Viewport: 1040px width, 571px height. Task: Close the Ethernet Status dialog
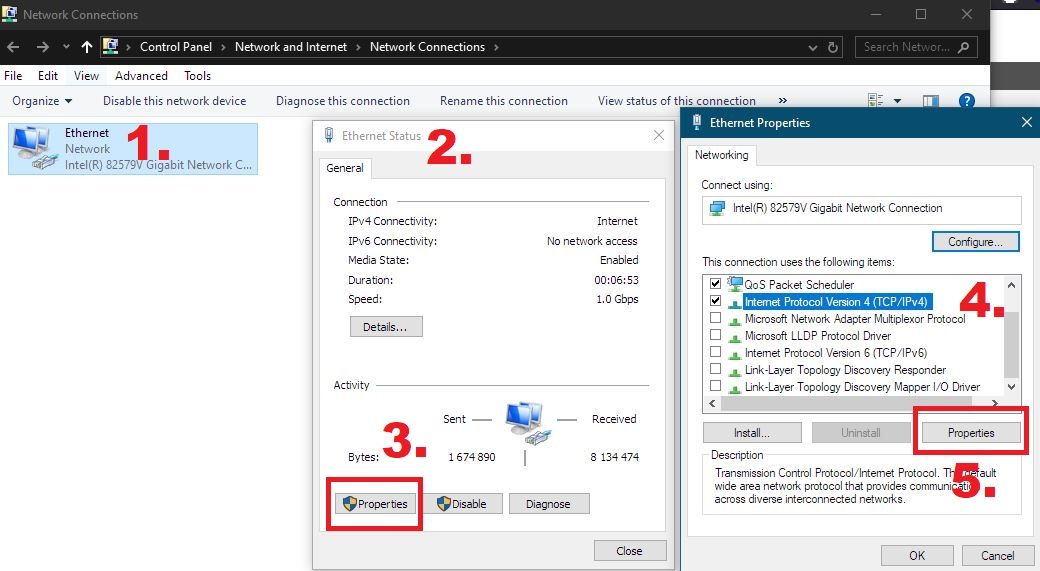click(x=659, y=135)
